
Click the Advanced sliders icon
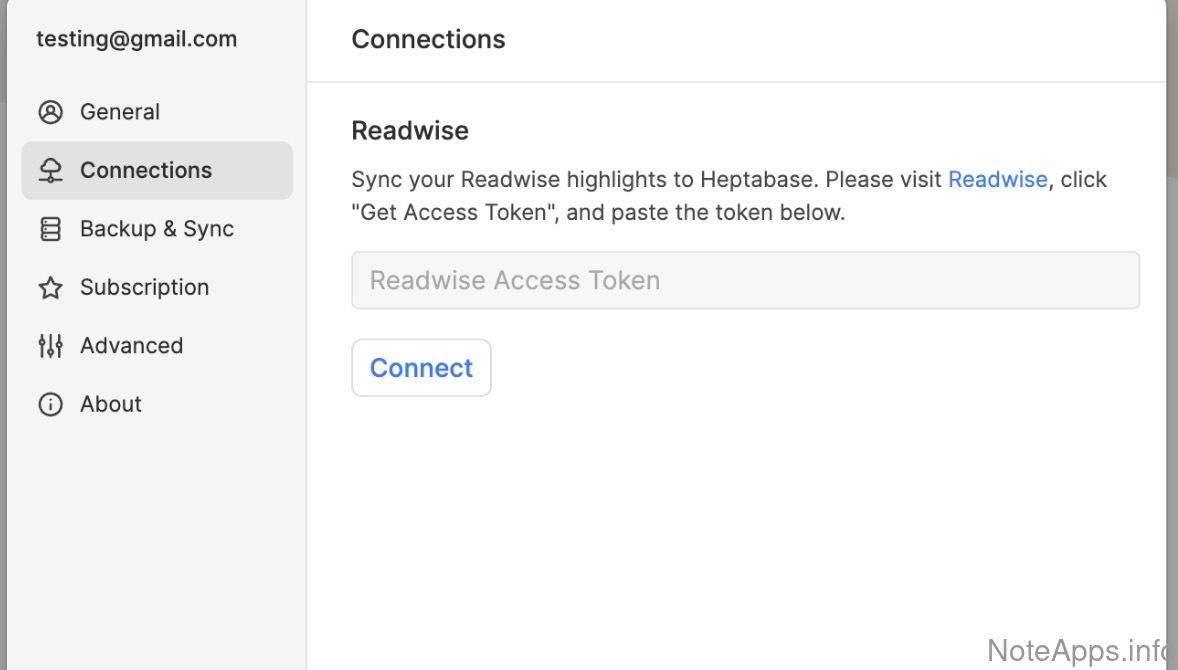pyautogui.click(x=50, y=346)
